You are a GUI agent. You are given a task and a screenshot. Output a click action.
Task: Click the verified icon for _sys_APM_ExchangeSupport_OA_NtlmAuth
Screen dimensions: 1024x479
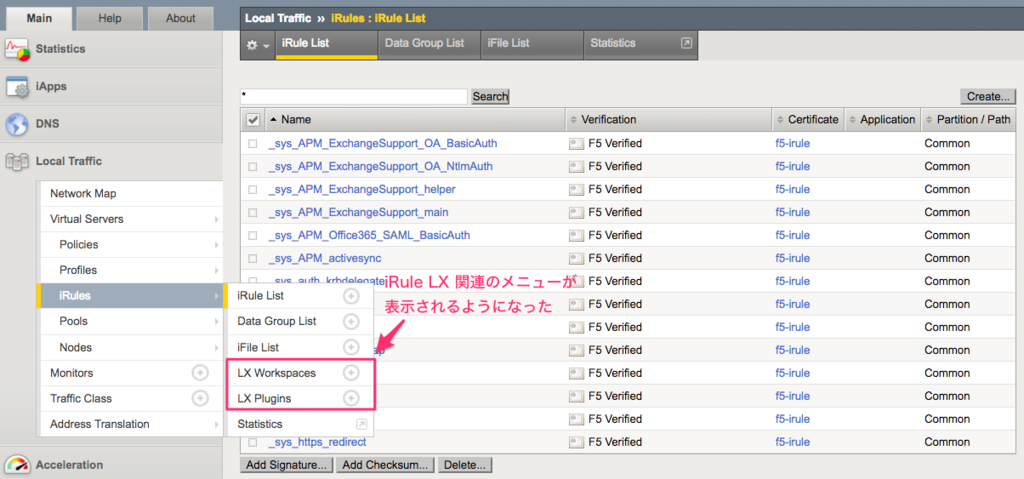577,167
